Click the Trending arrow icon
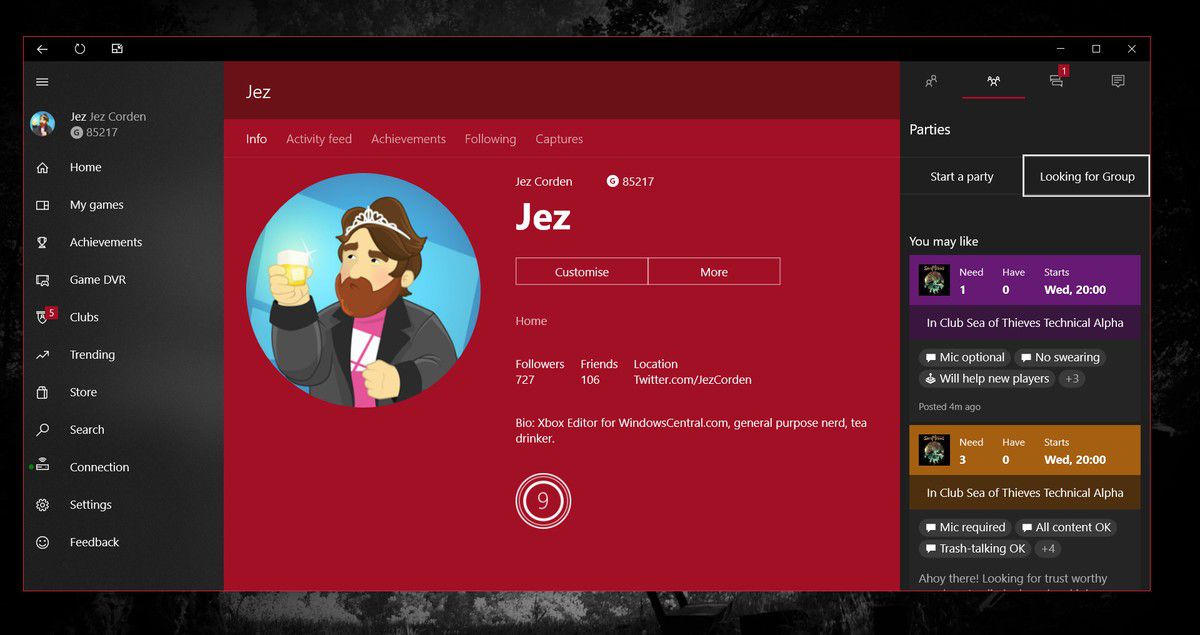 [x=42, y=355]
